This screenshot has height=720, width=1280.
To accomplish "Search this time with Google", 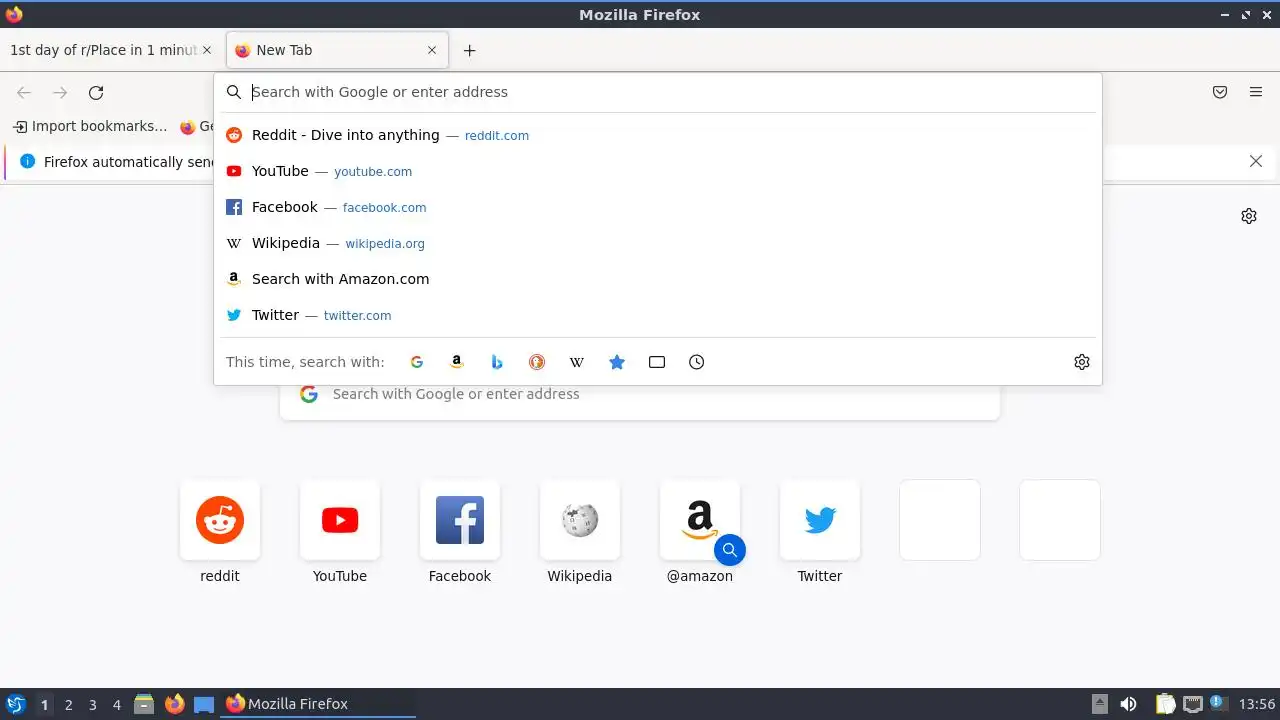I will [417, 362].
